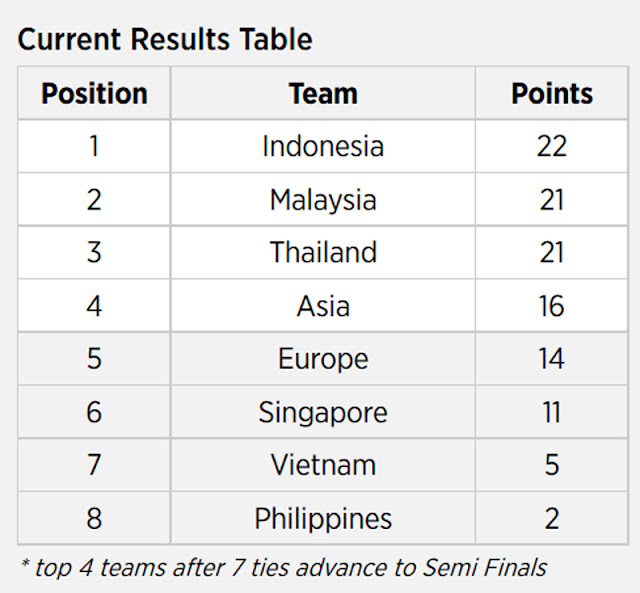Click the Asia team cell
Viewport: 640px width, 593px height.
(x=323, y=306)
